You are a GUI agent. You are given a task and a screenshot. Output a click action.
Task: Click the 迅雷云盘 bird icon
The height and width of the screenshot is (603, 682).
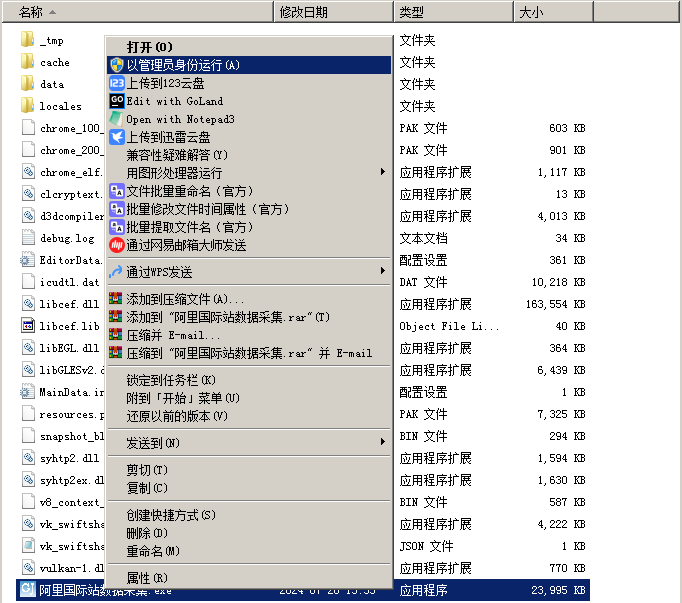tap(117, 137)
